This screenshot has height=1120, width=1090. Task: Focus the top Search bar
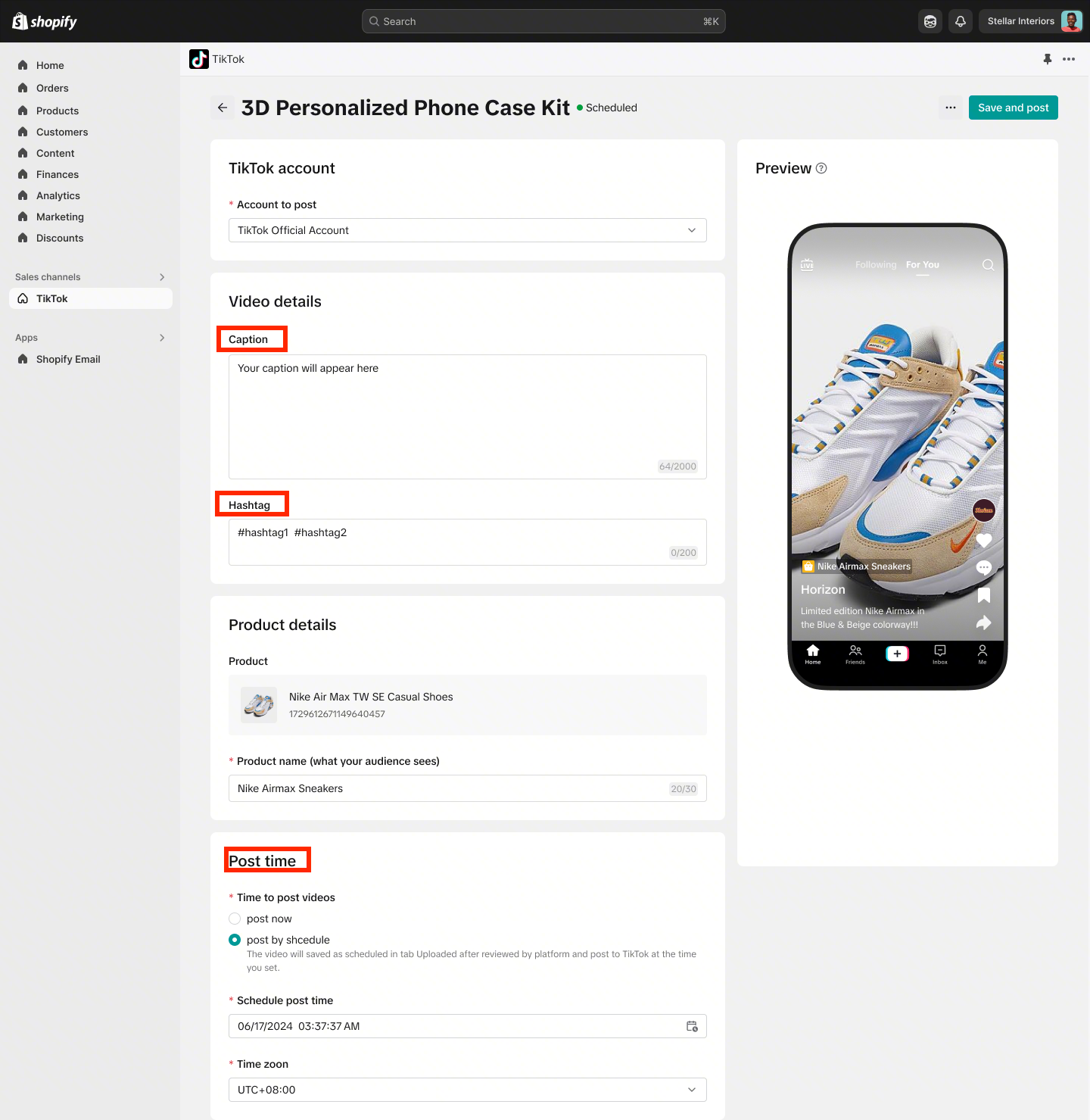(x=543, y=21)
